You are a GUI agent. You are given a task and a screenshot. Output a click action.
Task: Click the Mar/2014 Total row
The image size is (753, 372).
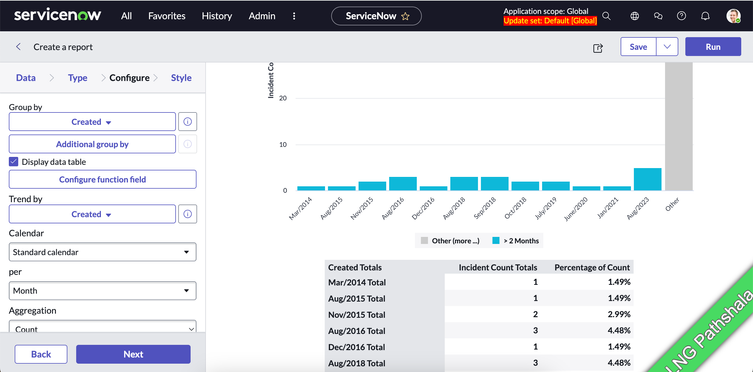479,282
